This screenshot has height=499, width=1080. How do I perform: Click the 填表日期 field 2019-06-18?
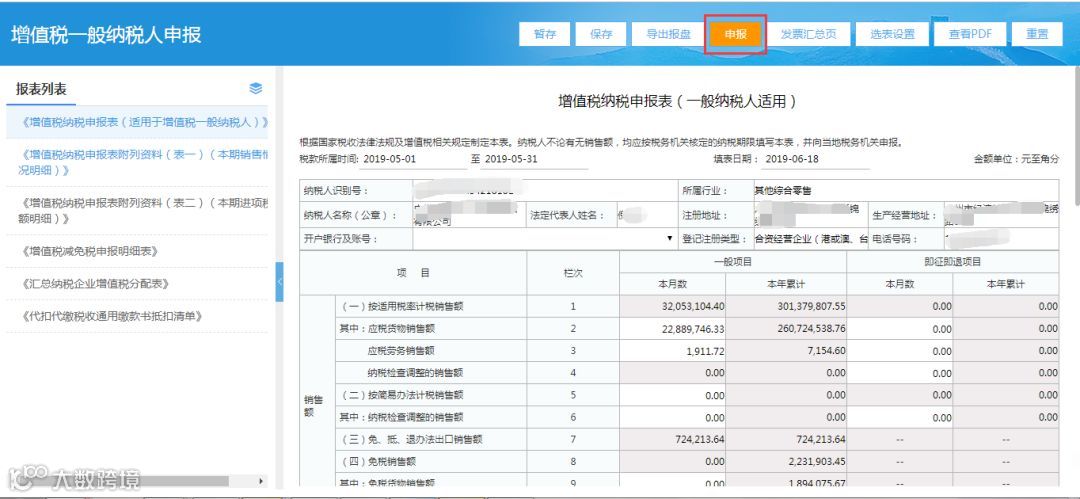click(x=816, y=159)
